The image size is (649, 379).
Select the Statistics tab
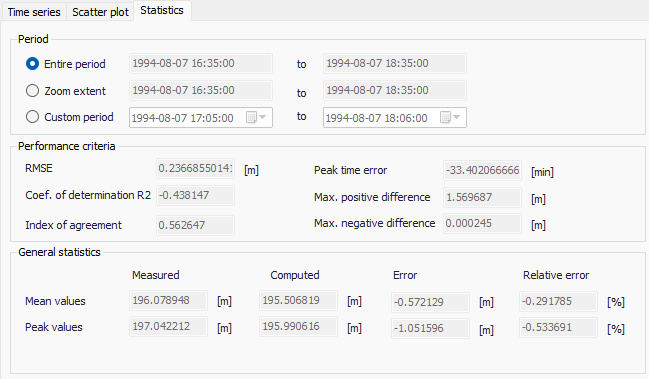click(162, 10)
